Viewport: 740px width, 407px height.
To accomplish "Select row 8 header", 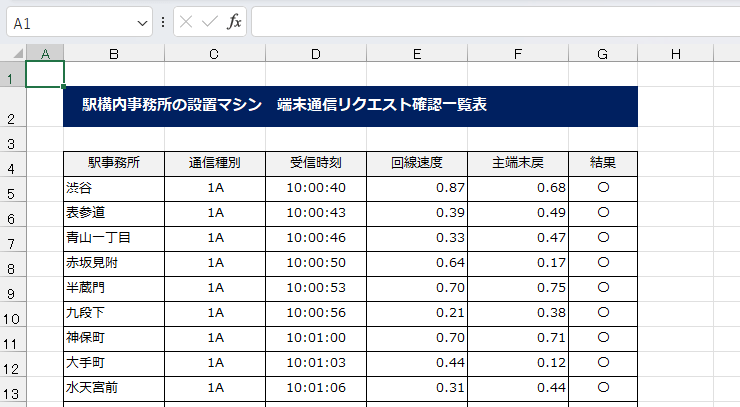I will 13,264.
